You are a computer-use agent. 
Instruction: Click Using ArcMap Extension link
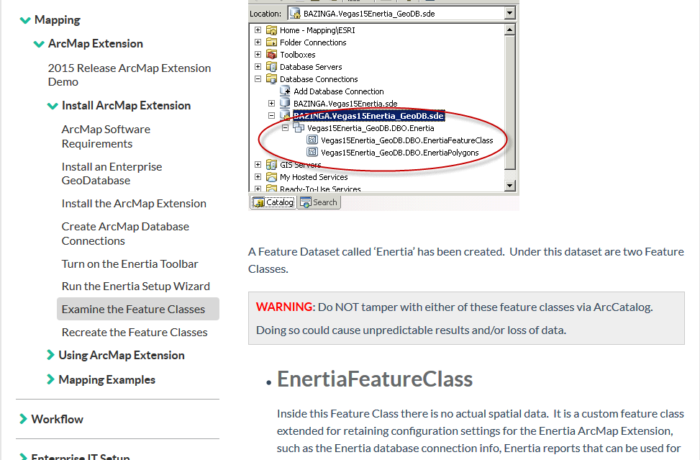click(x=121, y=355)
